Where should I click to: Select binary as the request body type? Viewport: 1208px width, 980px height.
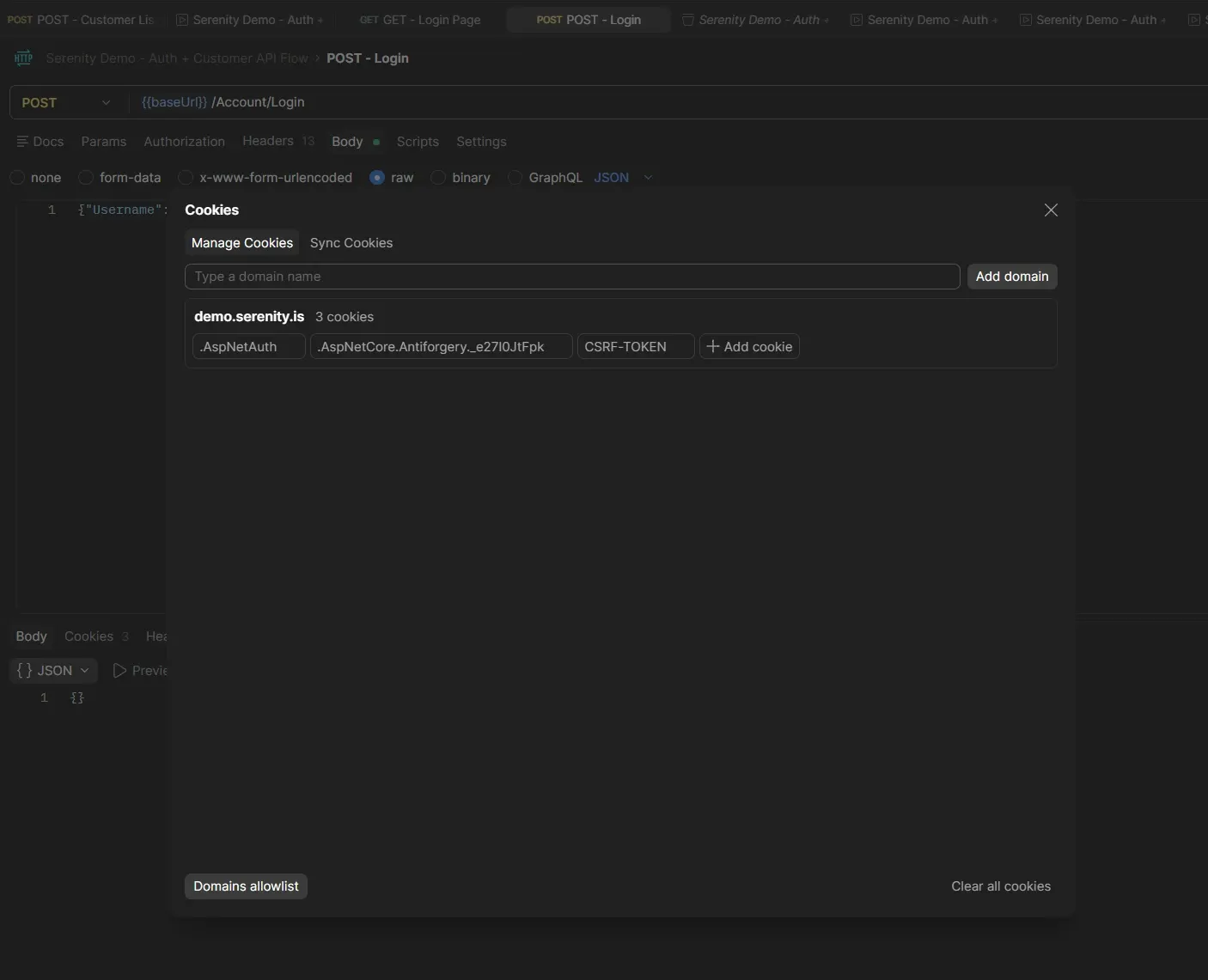tap(439, 178)
